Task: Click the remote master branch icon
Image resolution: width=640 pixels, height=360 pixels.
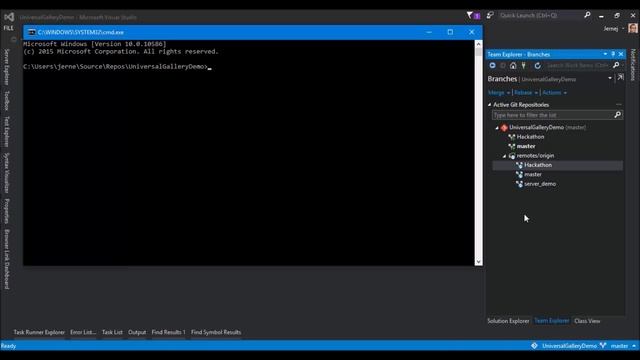Action: click(519, 174)
